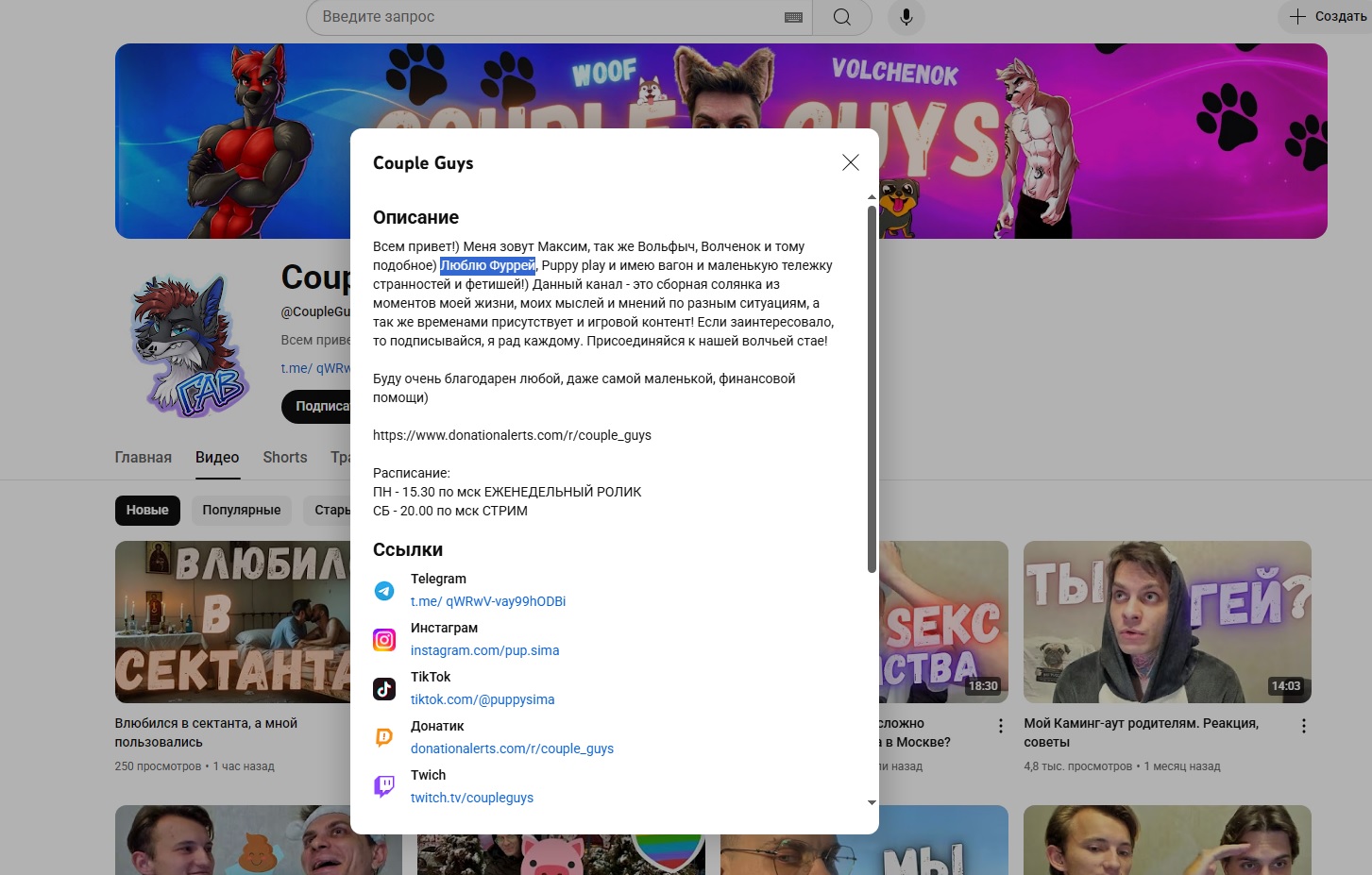
Task: Open twitch.tv/coupleguys link
Action: click(472, 798)
